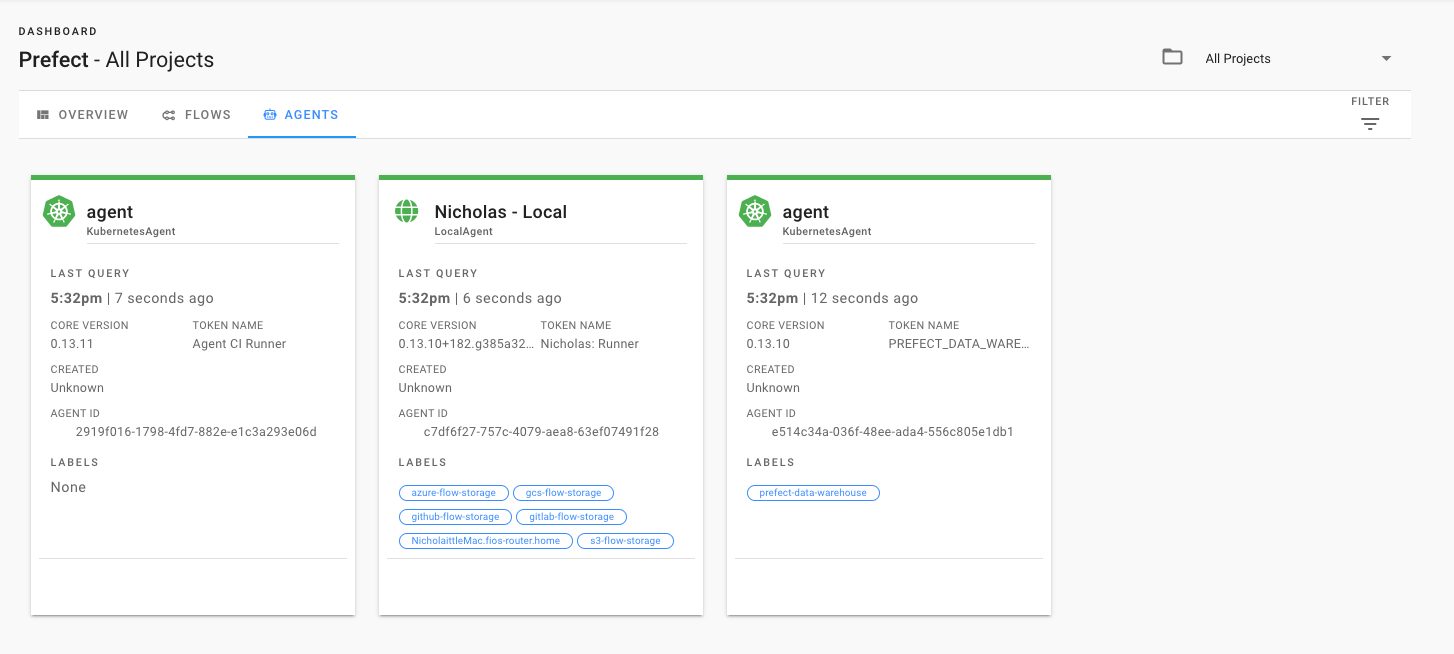
Task: Click token name Nicholas: Runner
Action: pos(589,344)
